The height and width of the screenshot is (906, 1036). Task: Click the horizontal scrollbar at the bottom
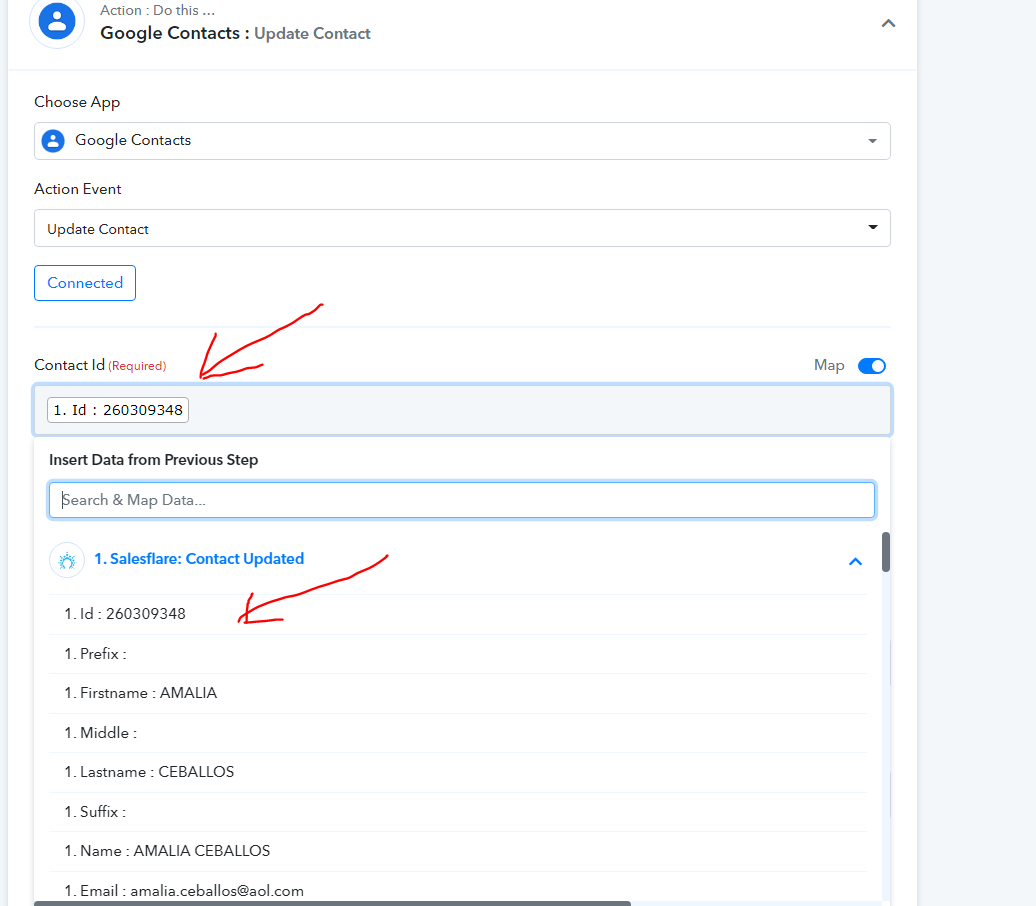[332, 903]
